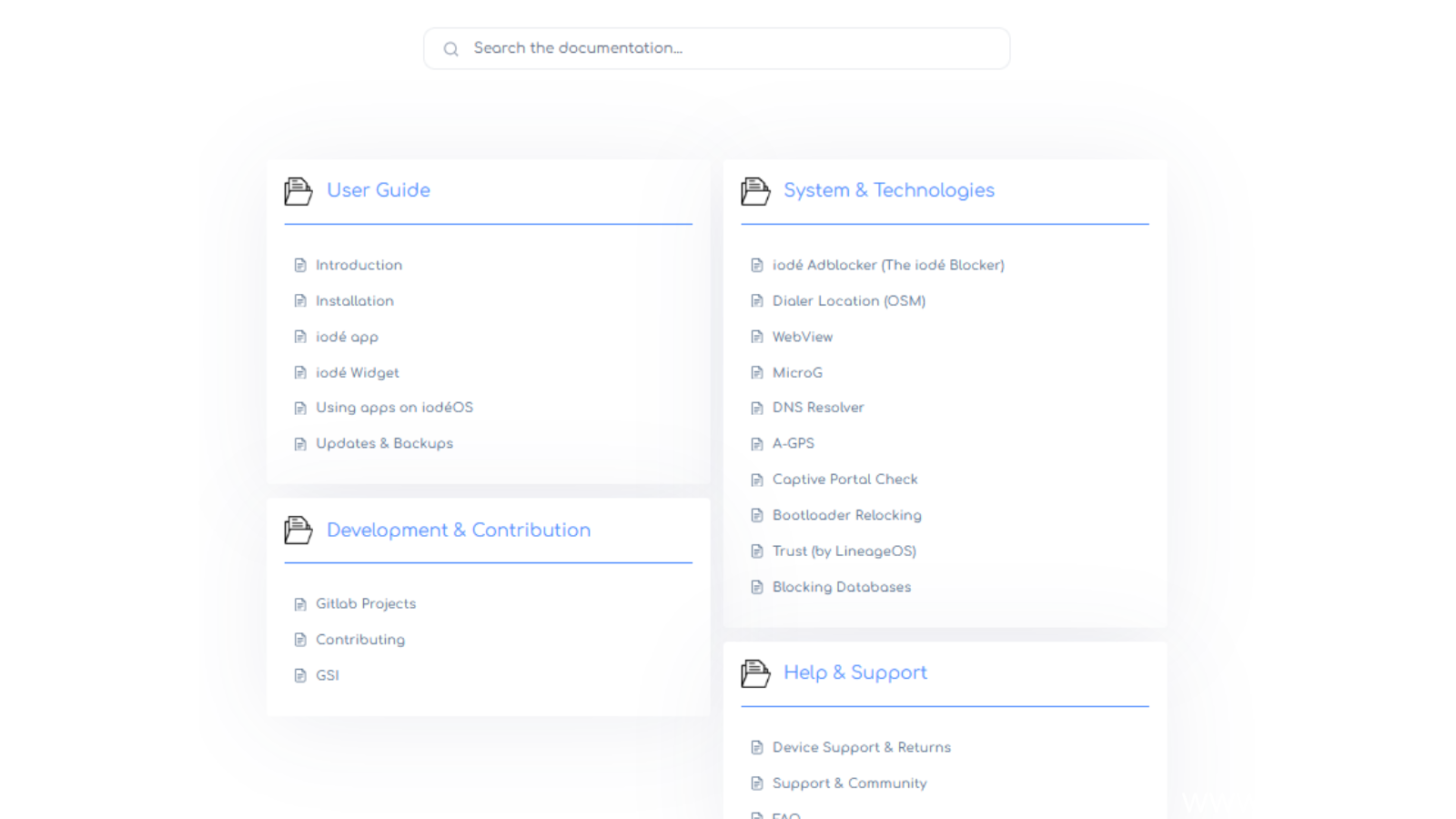Image resolution: width=1456 pixels, height=819 pixels.
Task: Open the Contributing article
Action: pyautogui.click(x=360, y=640)
